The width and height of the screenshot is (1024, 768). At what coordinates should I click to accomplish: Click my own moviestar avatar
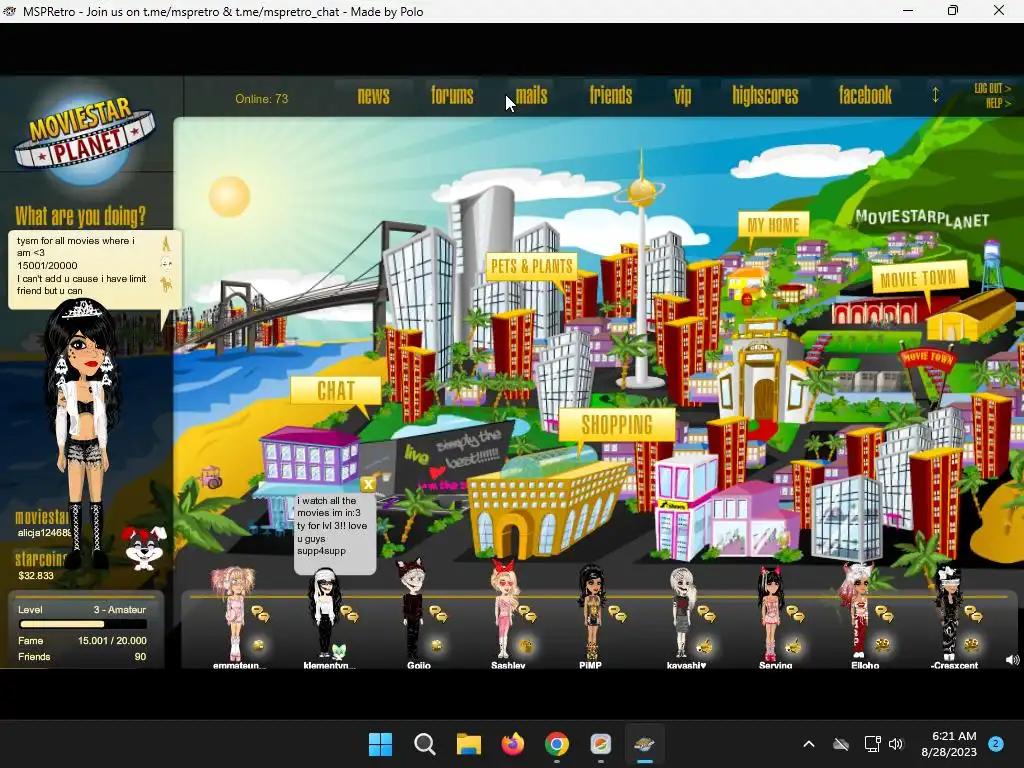pyautogui.click(x=84, y=431)
